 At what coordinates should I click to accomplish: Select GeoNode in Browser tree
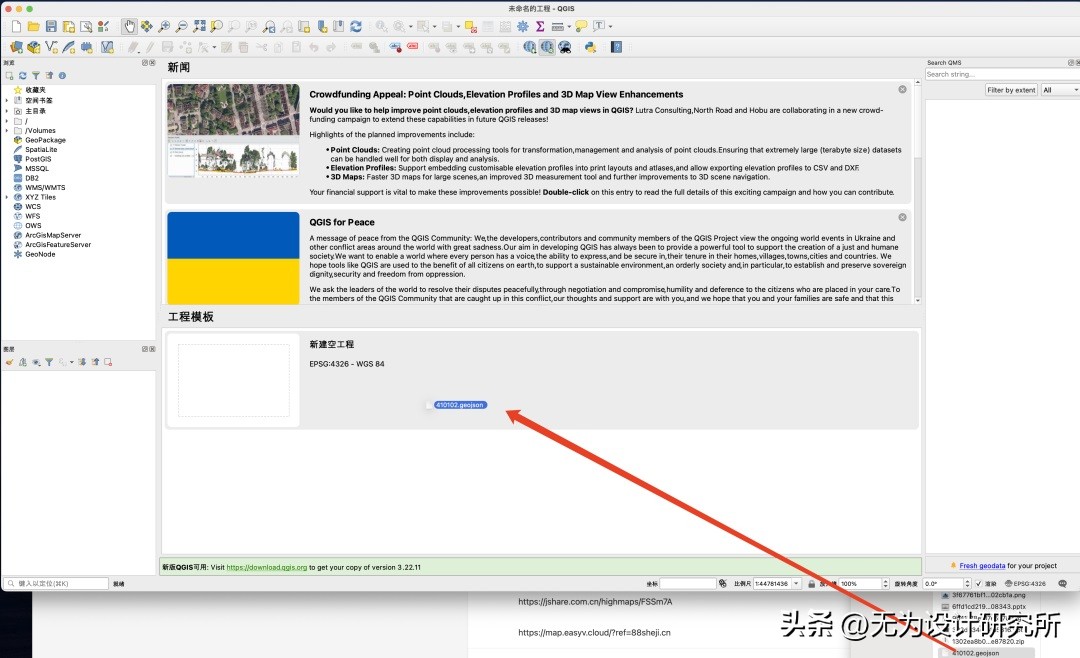coord(40,254)
